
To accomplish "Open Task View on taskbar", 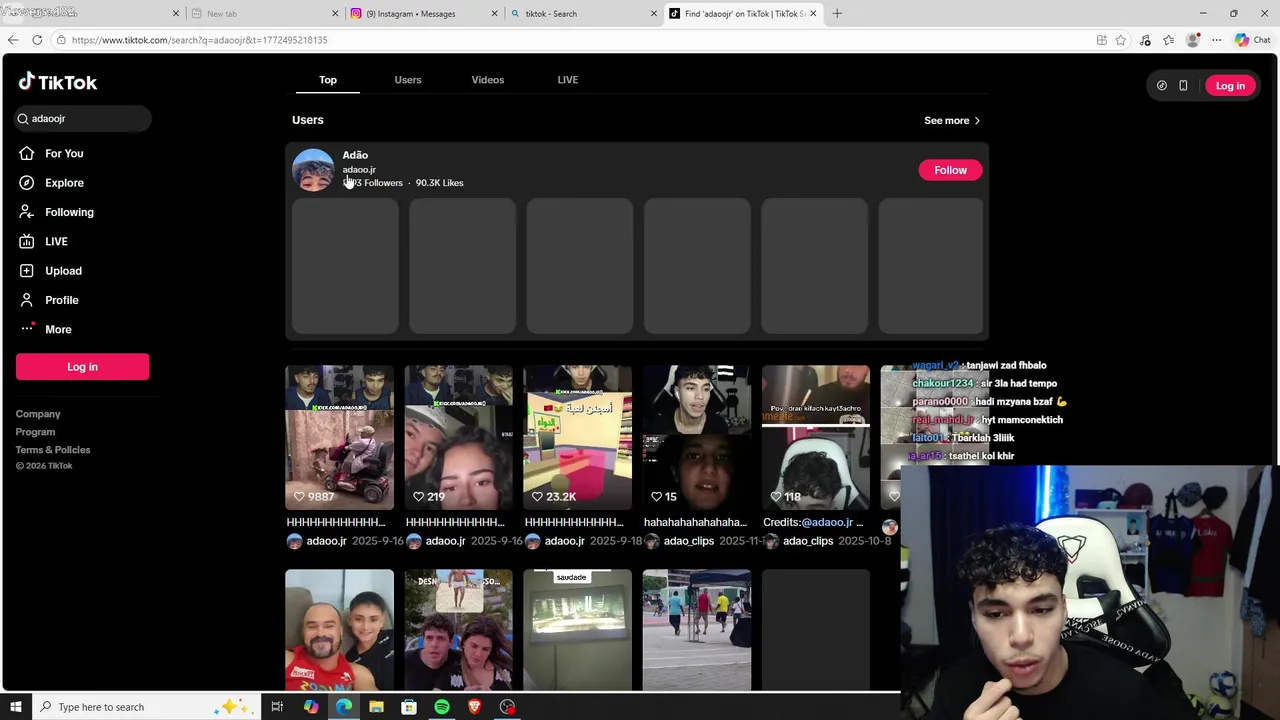I will tap(277, 707).
